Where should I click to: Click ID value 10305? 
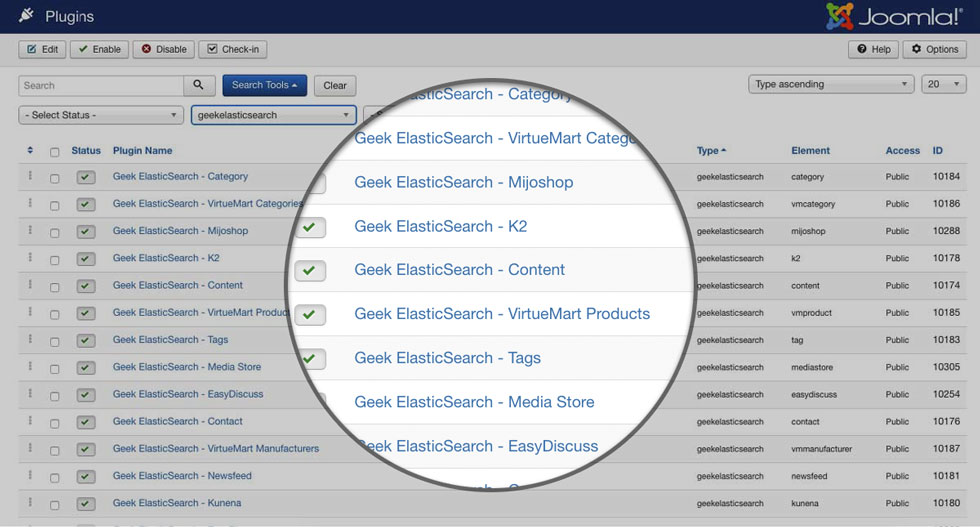pyautogui.click(x=946, y=367)
